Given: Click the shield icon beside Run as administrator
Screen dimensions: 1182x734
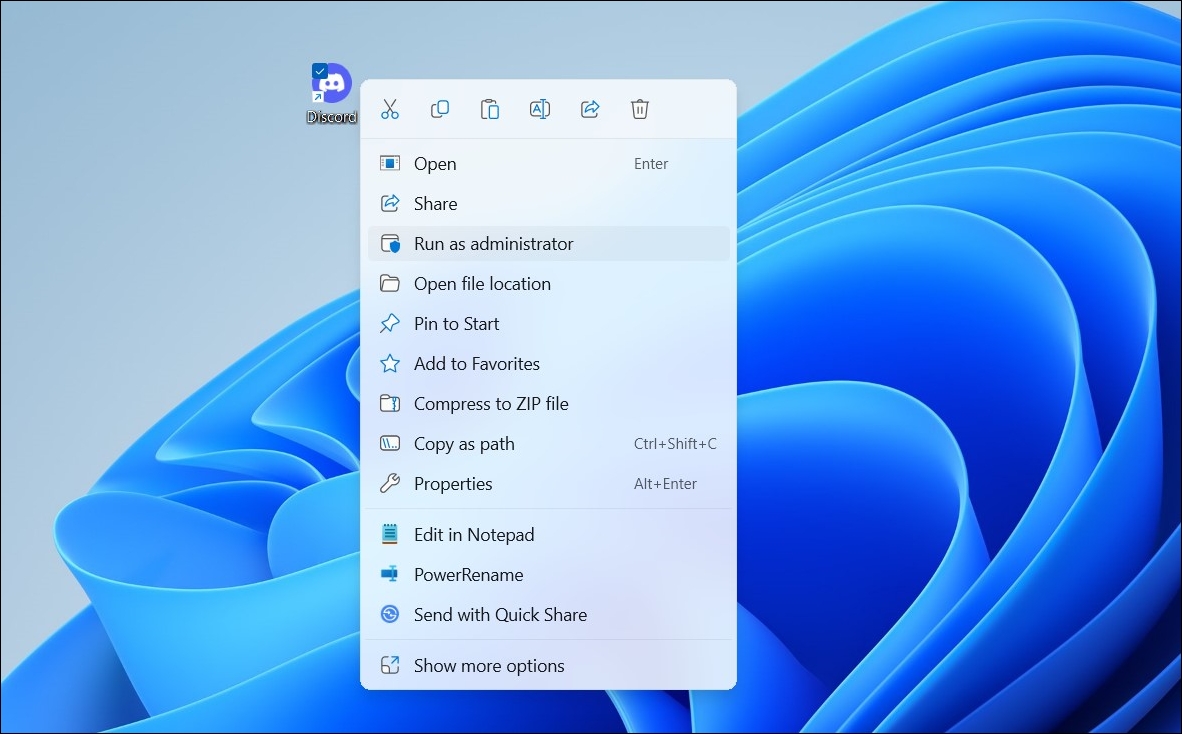Looking at the screenshot, I should pos(390,243).
